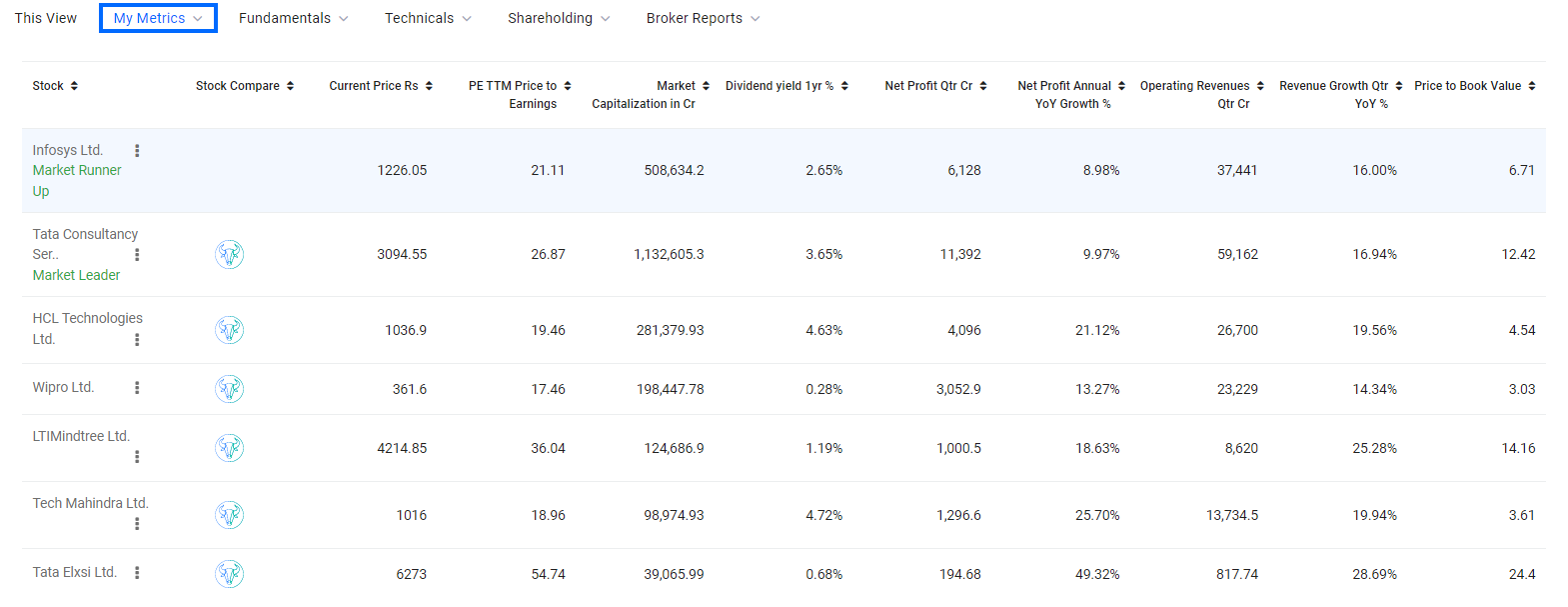Open the Fundamentals dropdown
1568x607 pixels.
click(x=293, y=18)
